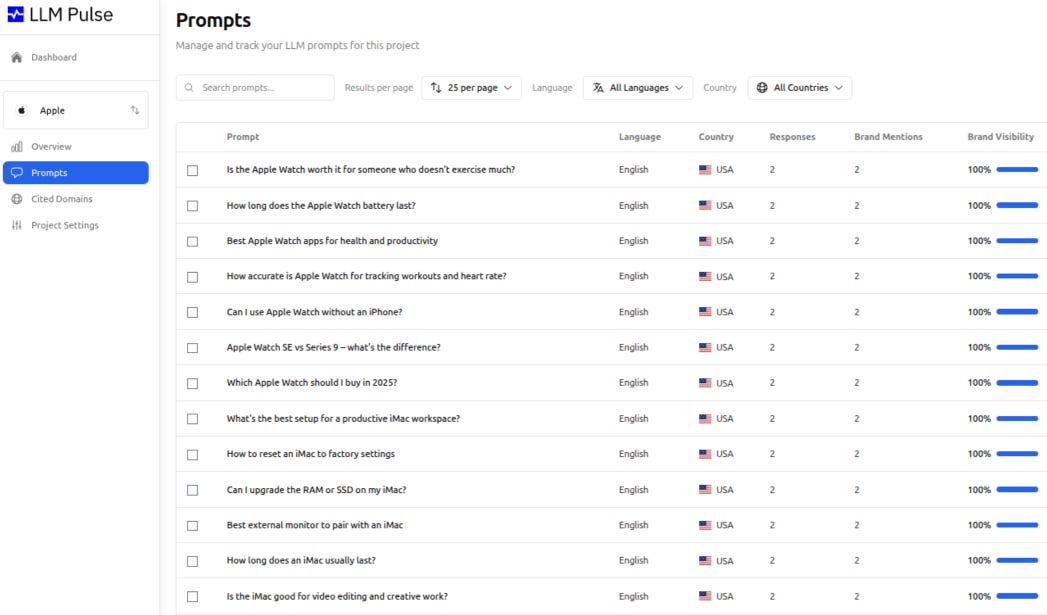Viewport: 1047px width, 615px height.
Task: Open the Overview section
Action: click(x=75, y=147)
